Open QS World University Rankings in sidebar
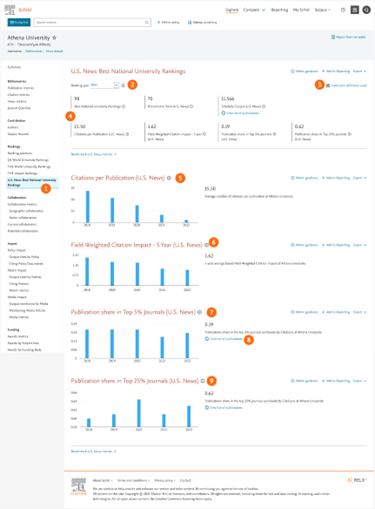 28,160
